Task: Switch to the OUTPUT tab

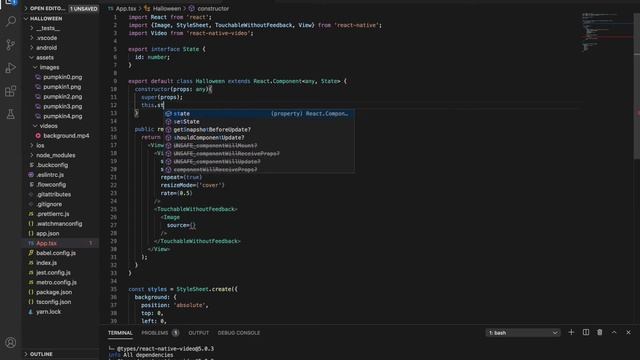Action: click(198, 333)
